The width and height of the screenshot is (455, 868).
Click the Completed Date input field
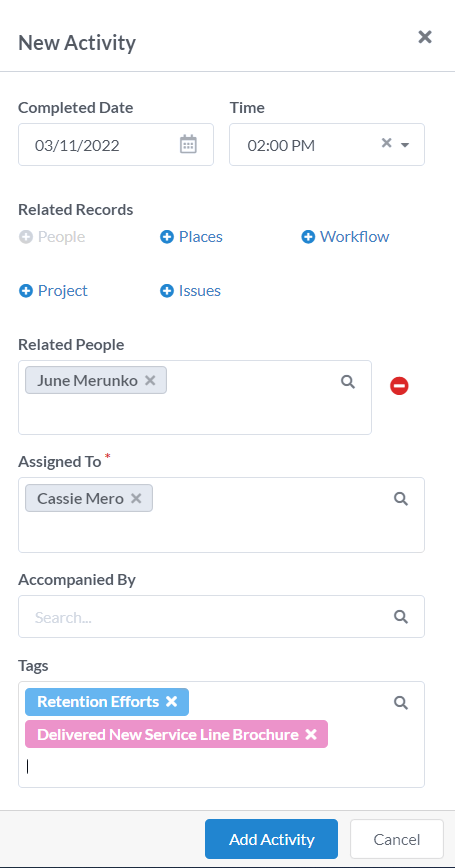point(116,144)
